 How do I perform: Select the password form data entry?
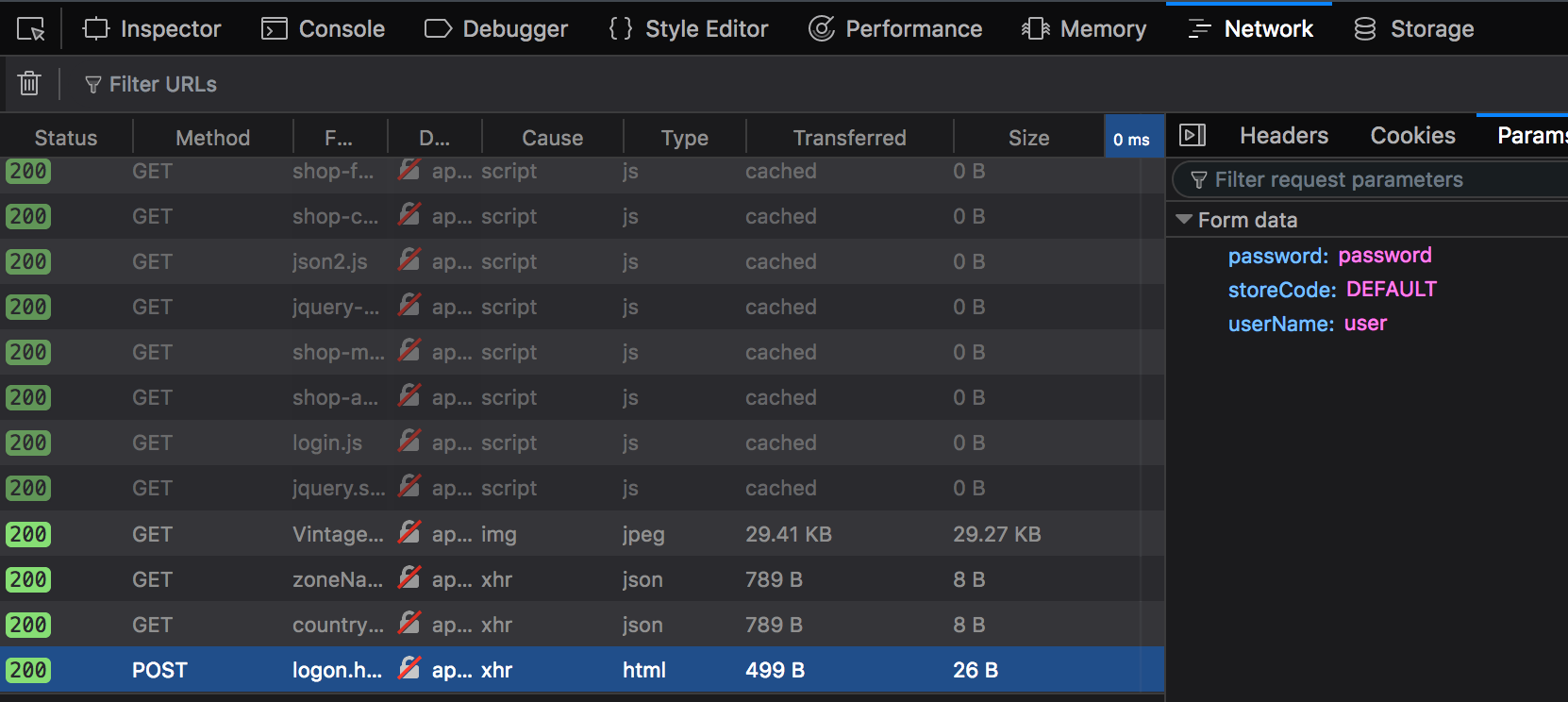(x=1329, y=256)
